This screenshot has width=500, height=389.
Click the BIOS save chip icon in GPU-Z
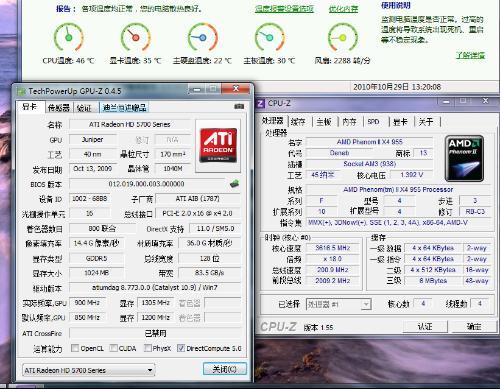[x=234, y=184]
